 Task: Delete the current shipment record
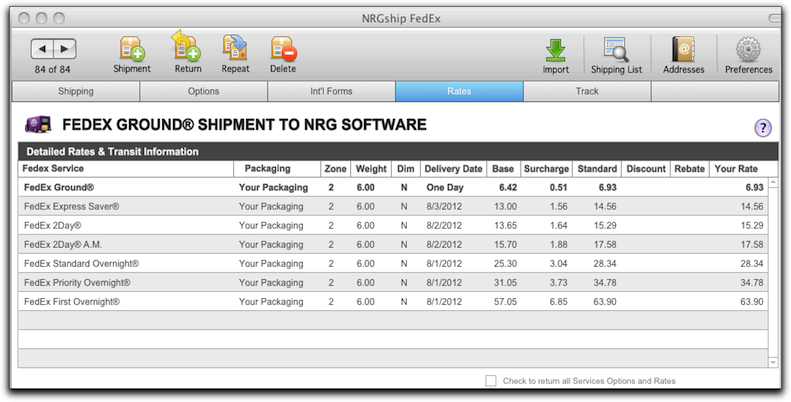pyautogui.click(x=283, y=49)
